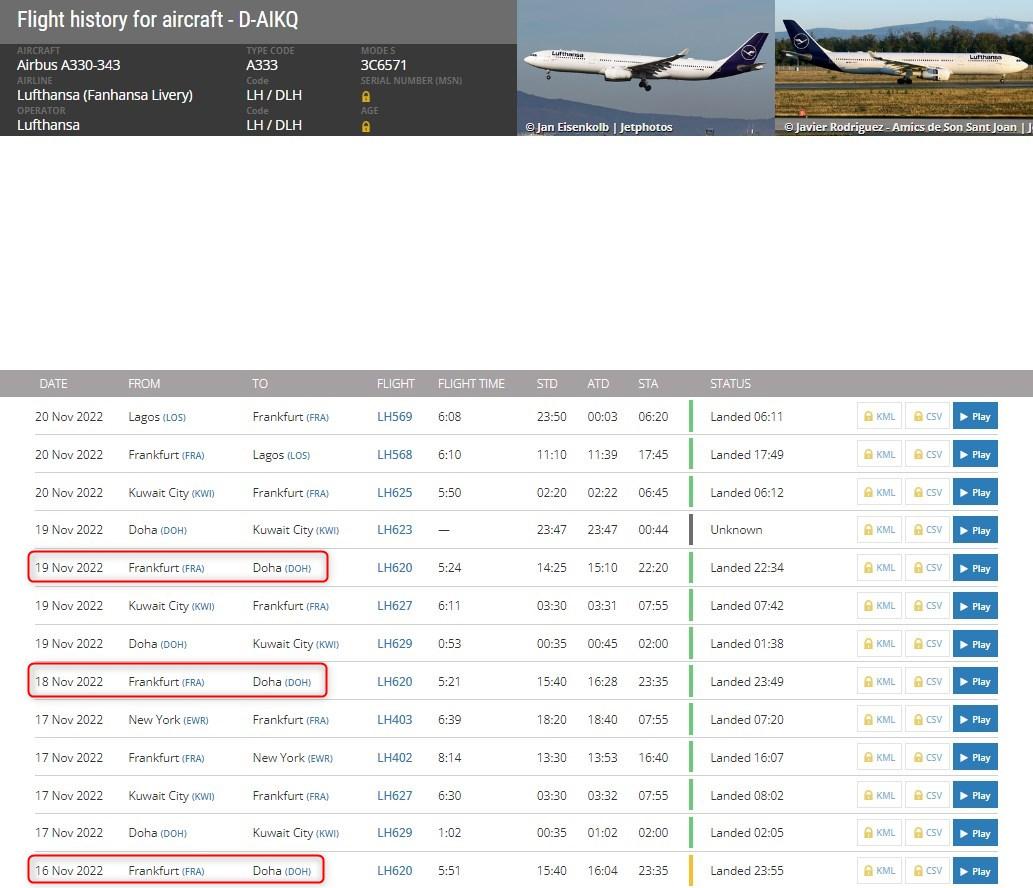Select mode S code '3C6571'
This screenshot has height=888, width=1033.
383,65
